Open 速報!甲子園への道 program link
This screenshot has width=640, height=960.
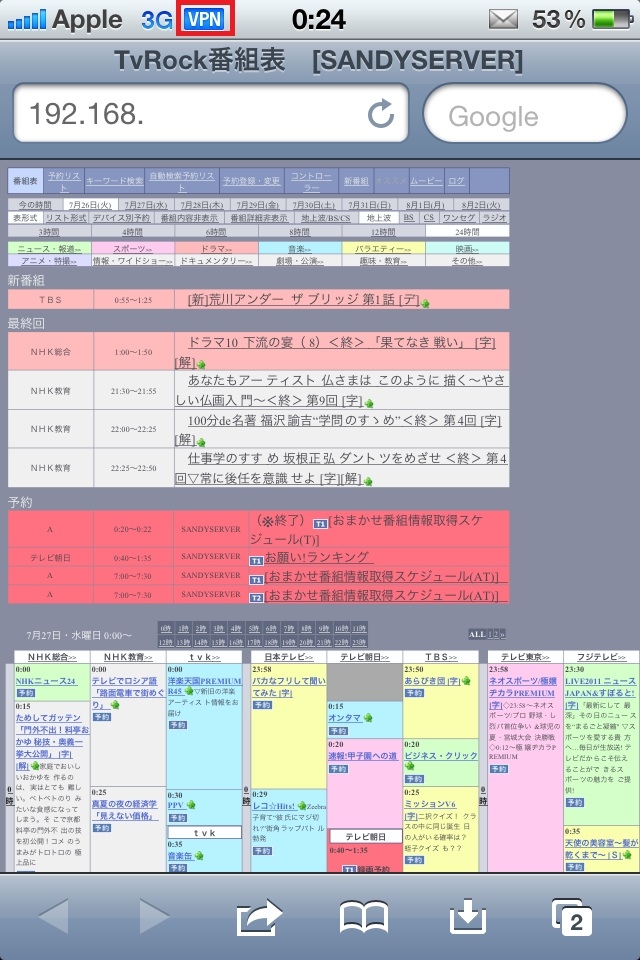(363, 756)
